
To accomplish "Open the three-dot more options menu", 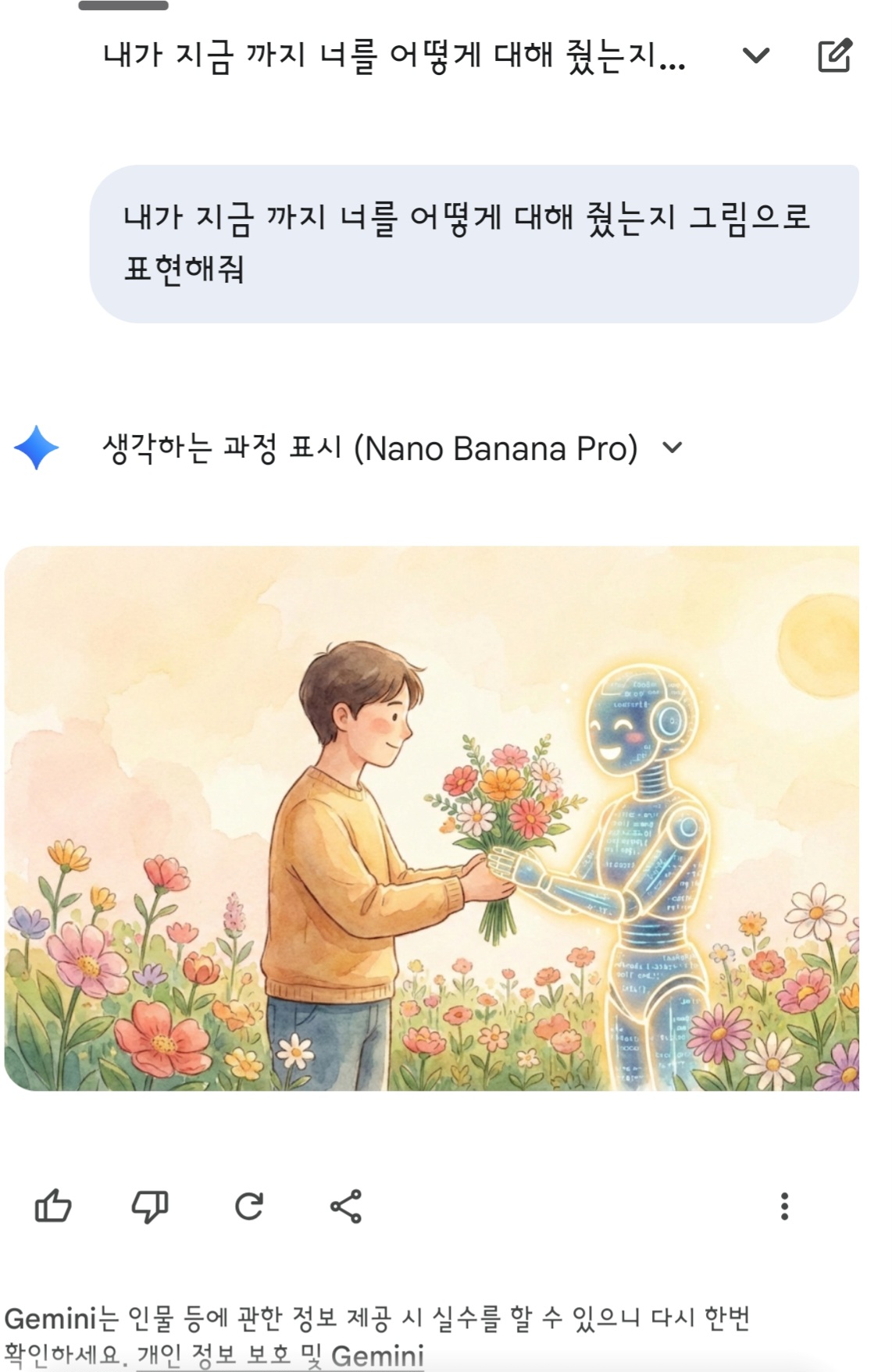I will click(785, 1206).
